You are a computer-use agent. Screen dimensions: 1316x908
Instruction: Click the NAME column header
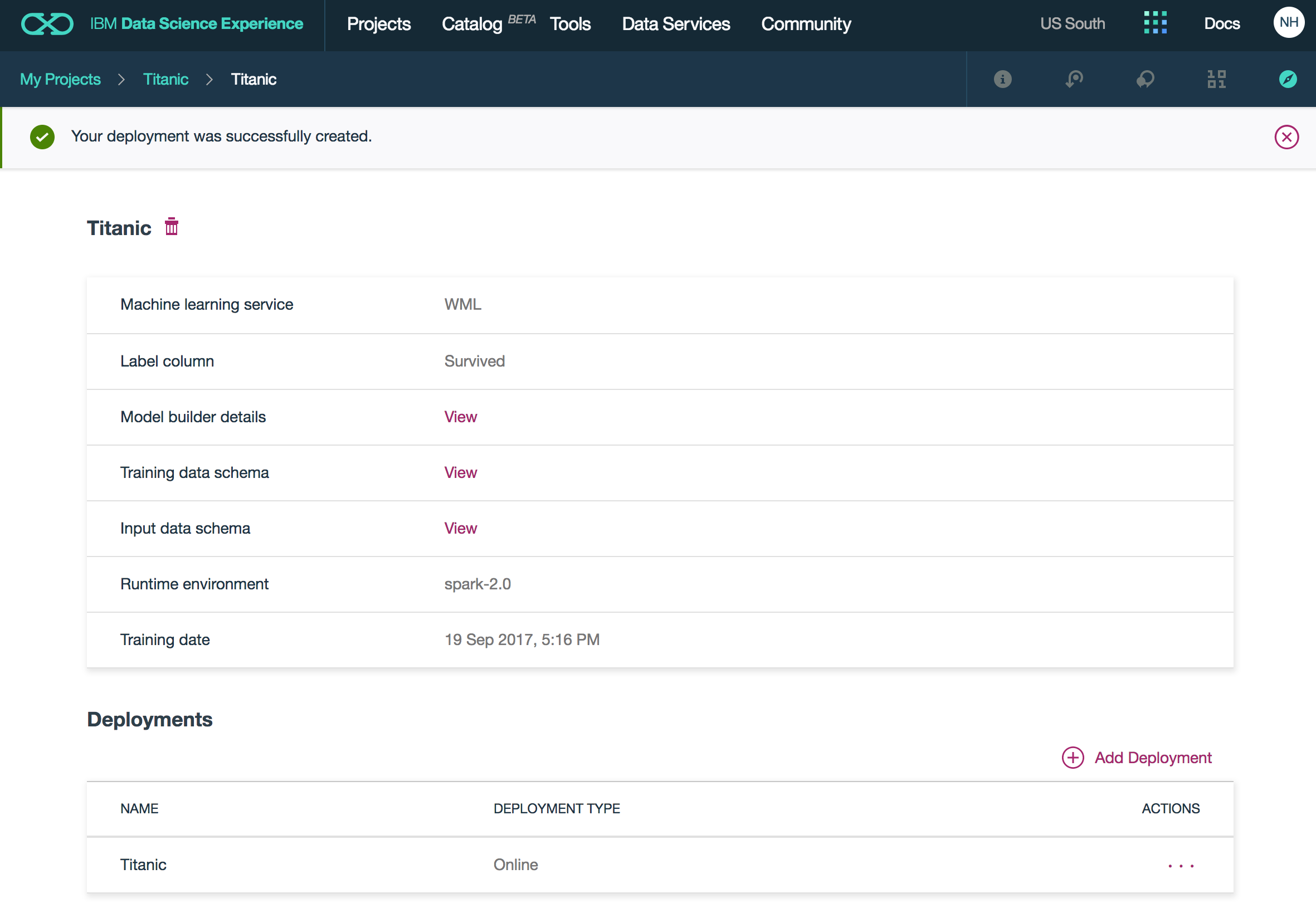click(x=139, y=808)
